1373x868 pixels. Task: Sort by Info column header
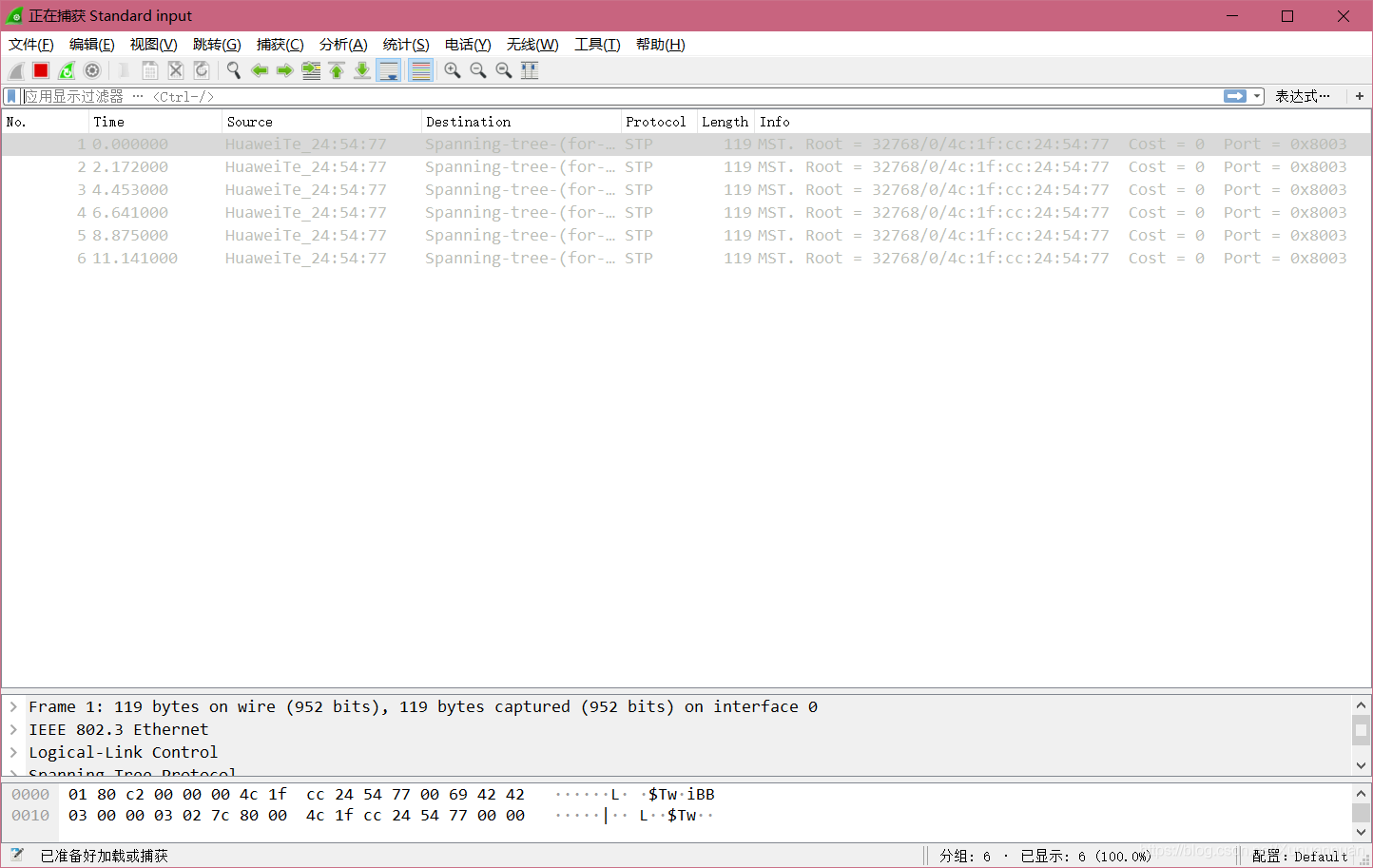(x=1062, y=122)
